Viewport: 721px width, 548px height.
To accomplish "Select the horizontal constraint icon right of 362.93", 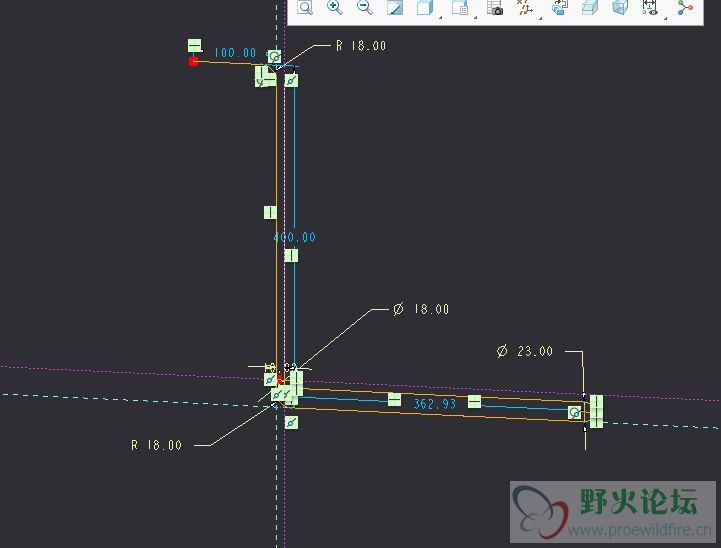I will [x=475, y=402].
